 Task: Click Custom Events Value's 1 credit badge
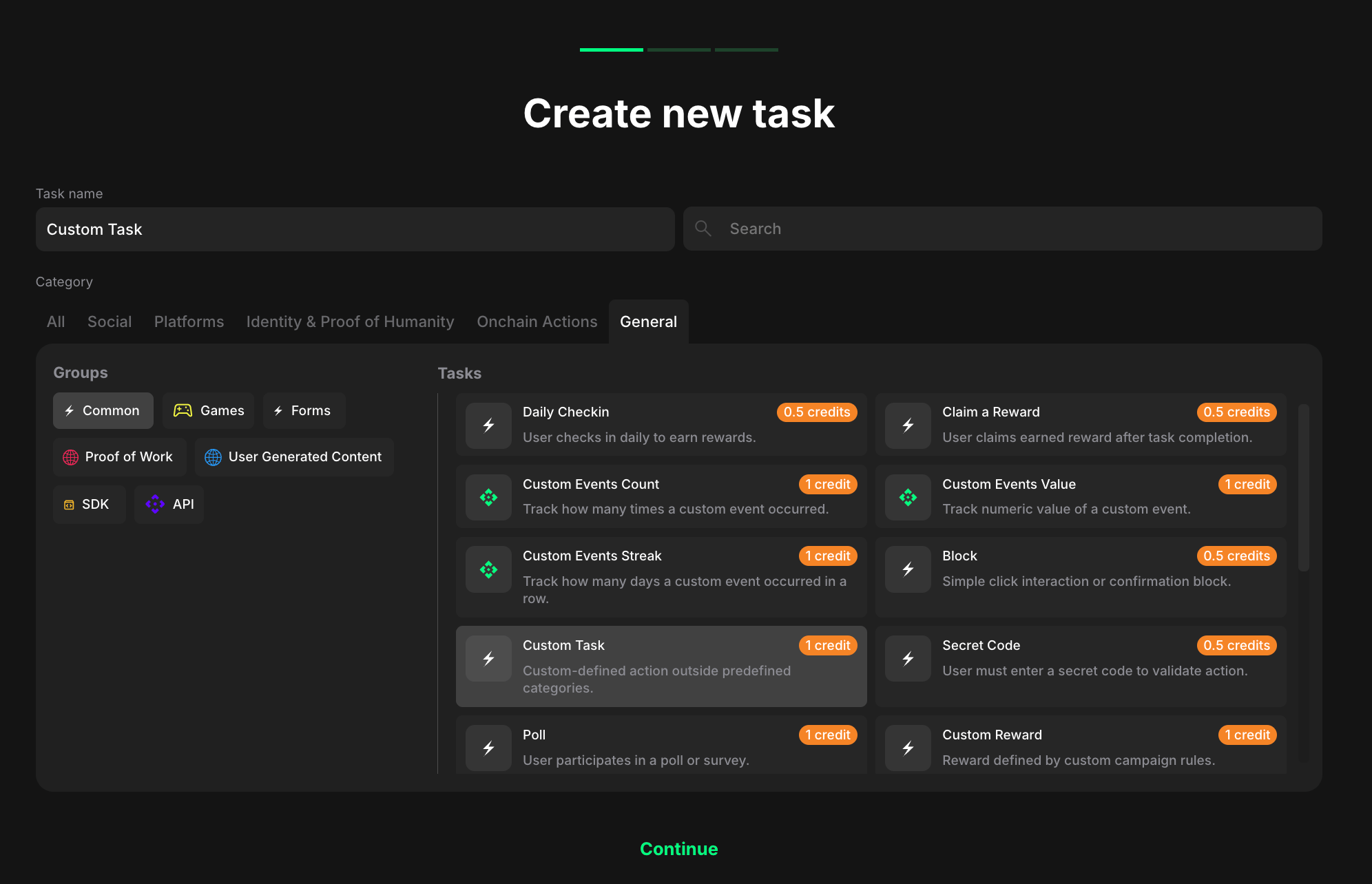pos(1247,484)
